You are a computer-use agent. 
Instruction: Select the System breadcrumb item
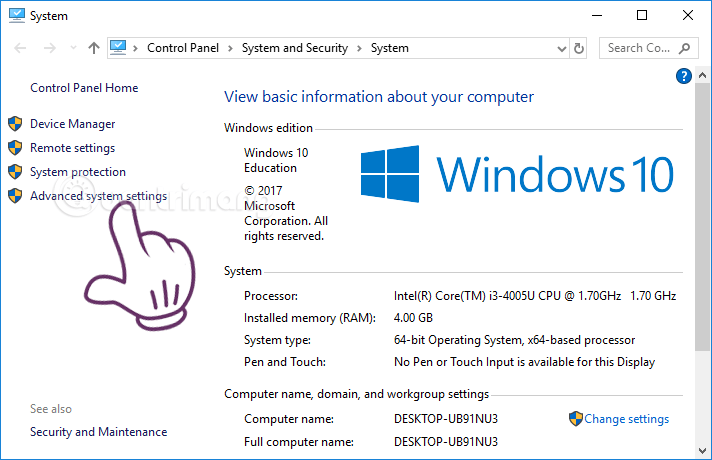[390, 48]
